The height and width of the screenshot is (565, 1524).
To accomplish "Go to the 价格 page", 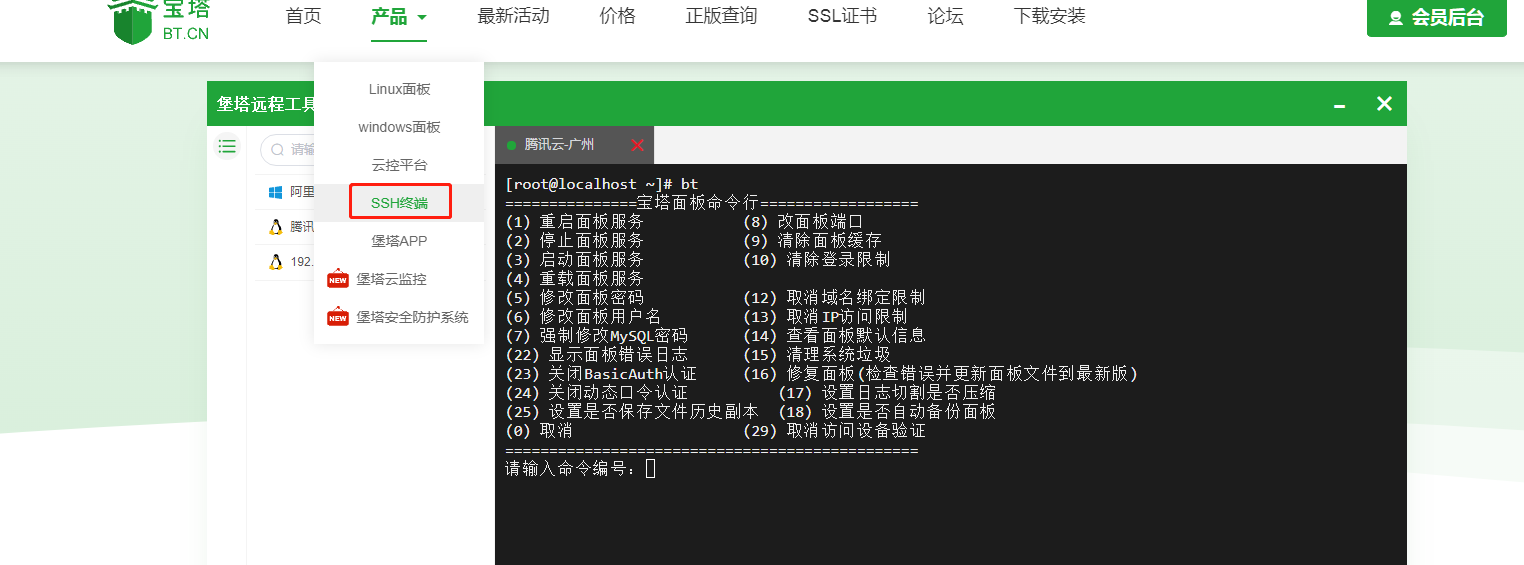I will (617, 16).
